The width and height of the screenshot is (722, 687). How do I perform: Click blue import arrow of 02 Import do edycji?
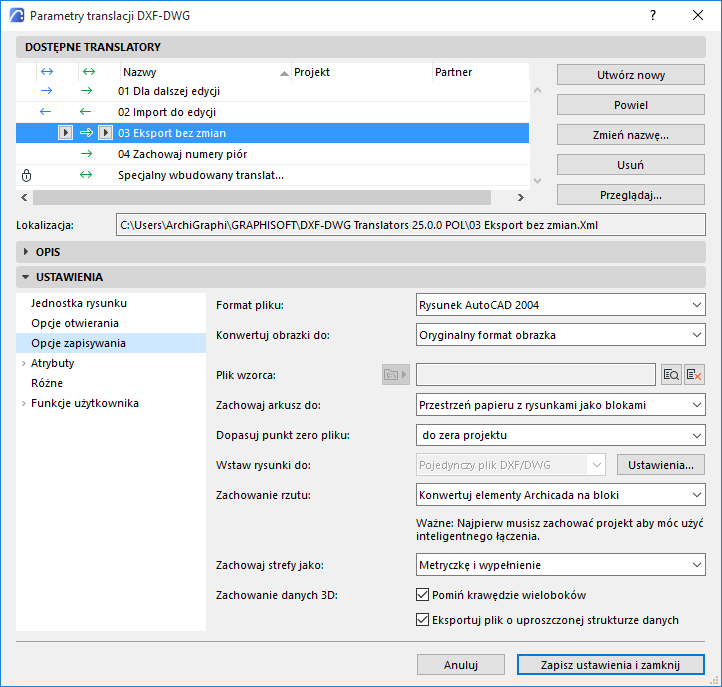pos(45,112)
